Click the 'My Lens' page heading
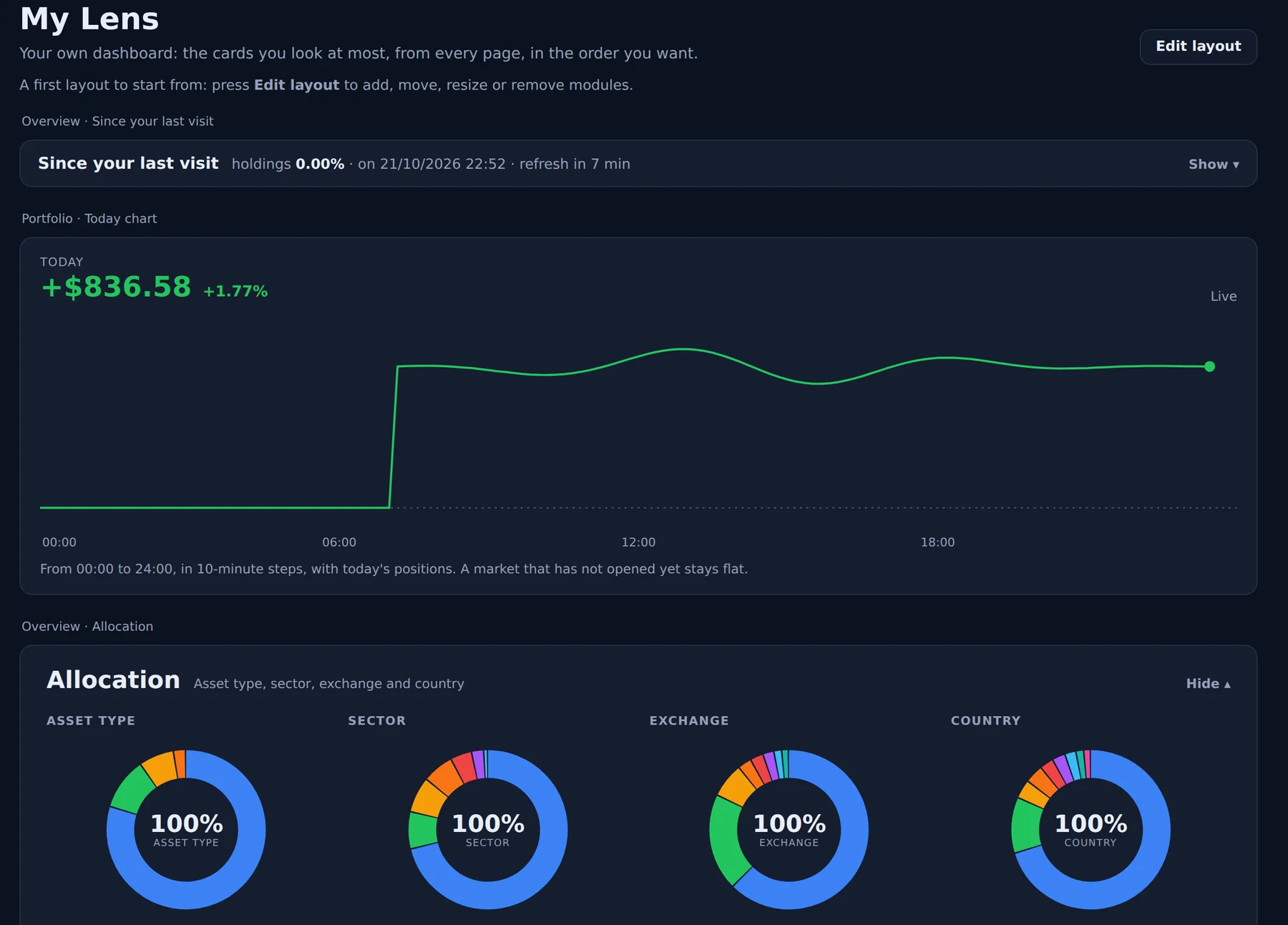Image resolution: width=1288 pixels, height=925 pixels. [89, 19]
